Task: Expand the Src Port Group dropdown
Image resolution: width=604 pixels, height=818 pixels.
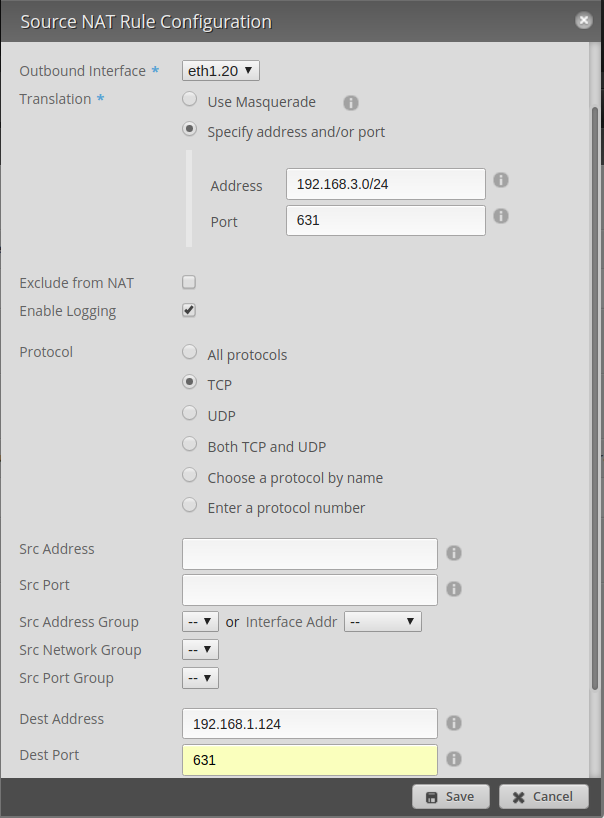Action: point(200,678)
